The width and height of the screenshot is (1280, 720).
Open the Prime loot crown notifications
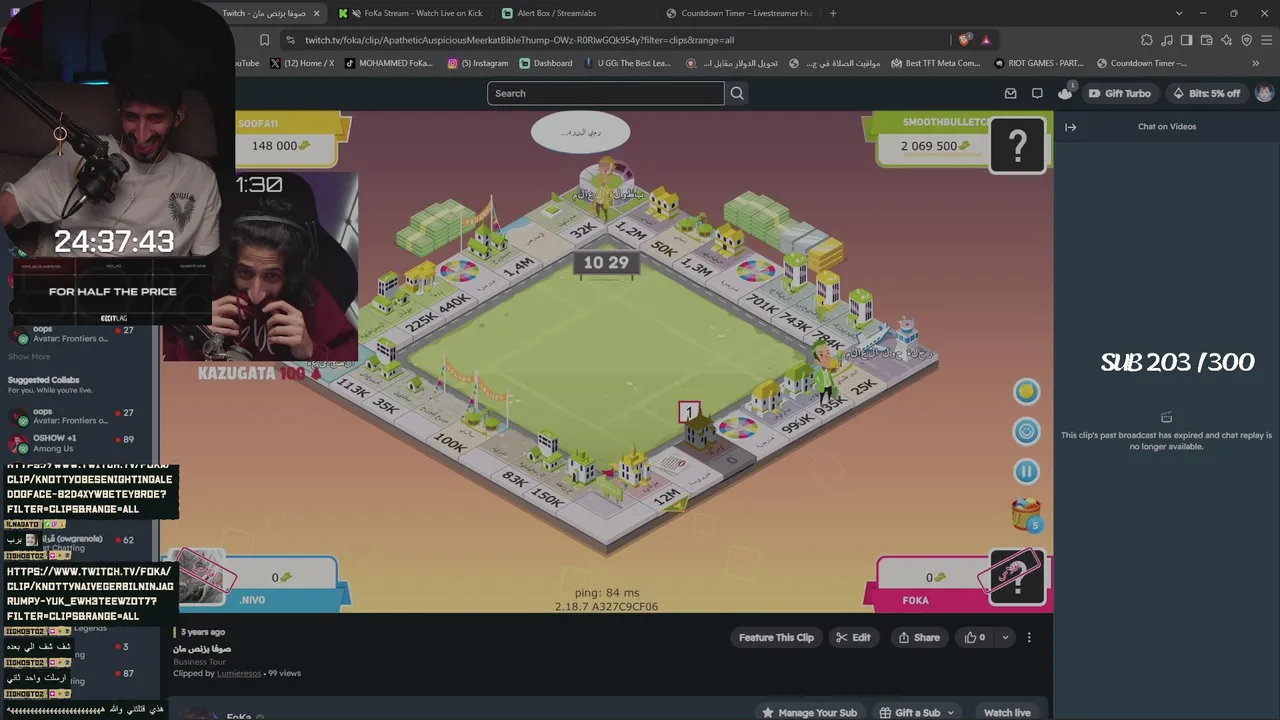click(x=1065, y=93)
